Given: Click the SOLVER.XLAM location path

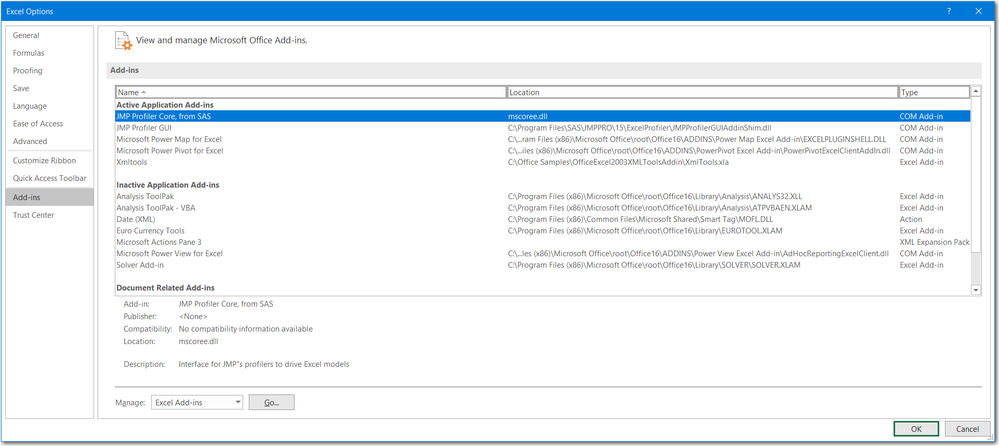Looking at the screenshot, I should click(x=654, y=265).
